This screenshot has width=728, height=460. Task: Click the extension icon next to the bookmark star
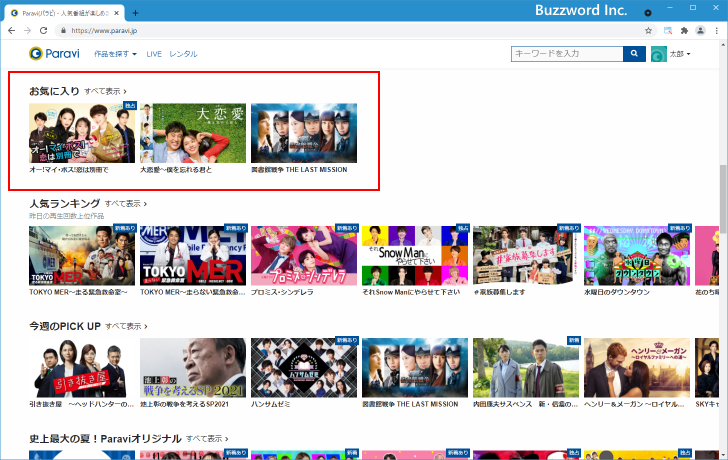click(668, 31)
